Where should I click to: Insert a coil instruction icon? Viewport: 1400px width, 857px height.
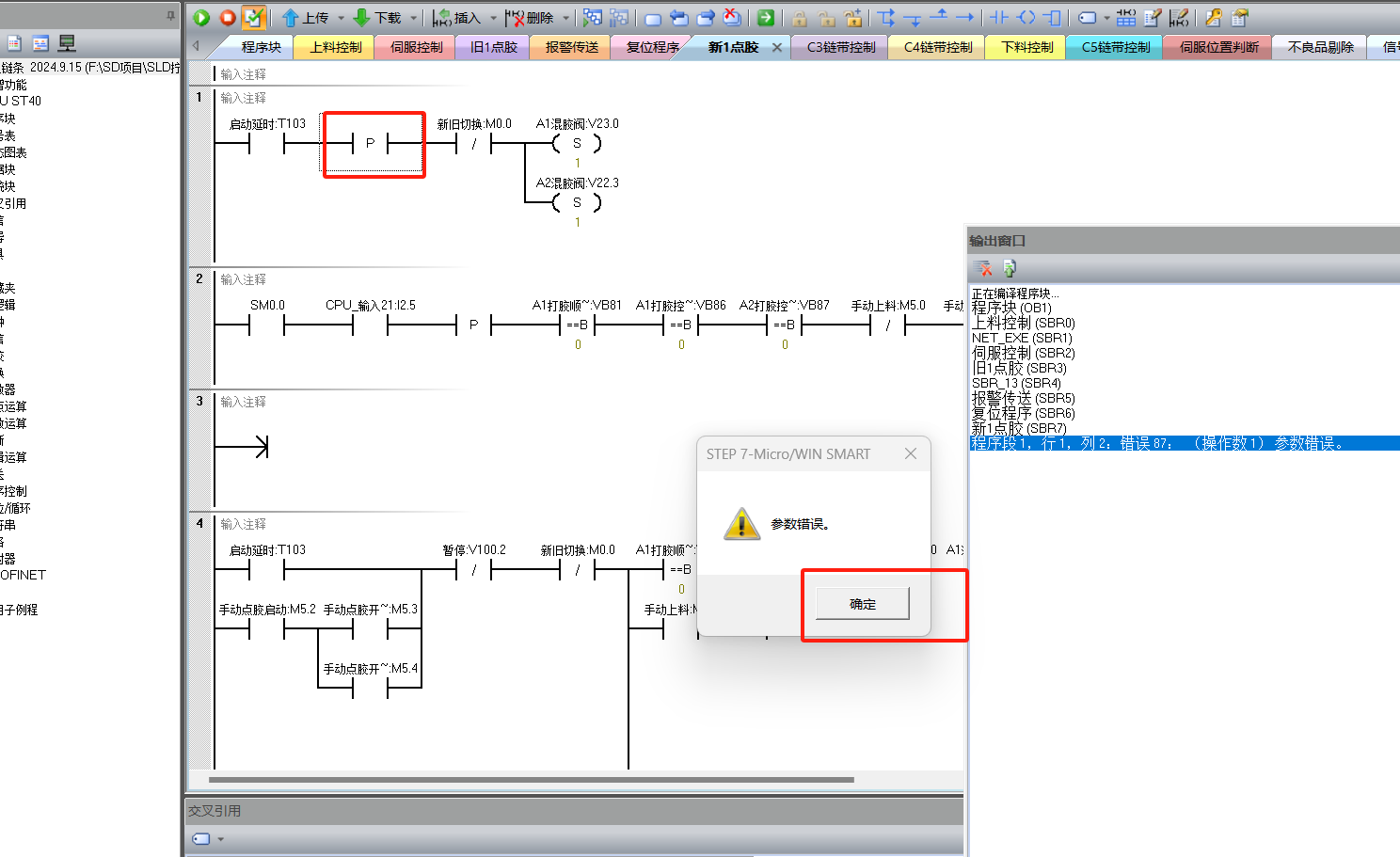click(x=1026, y=18)
